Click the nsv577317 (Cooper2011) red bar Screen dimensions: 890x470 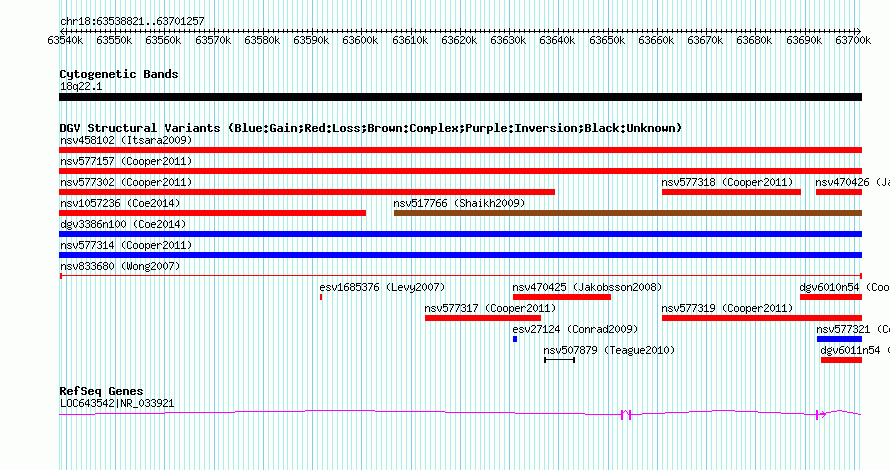[x=483, y=318]
